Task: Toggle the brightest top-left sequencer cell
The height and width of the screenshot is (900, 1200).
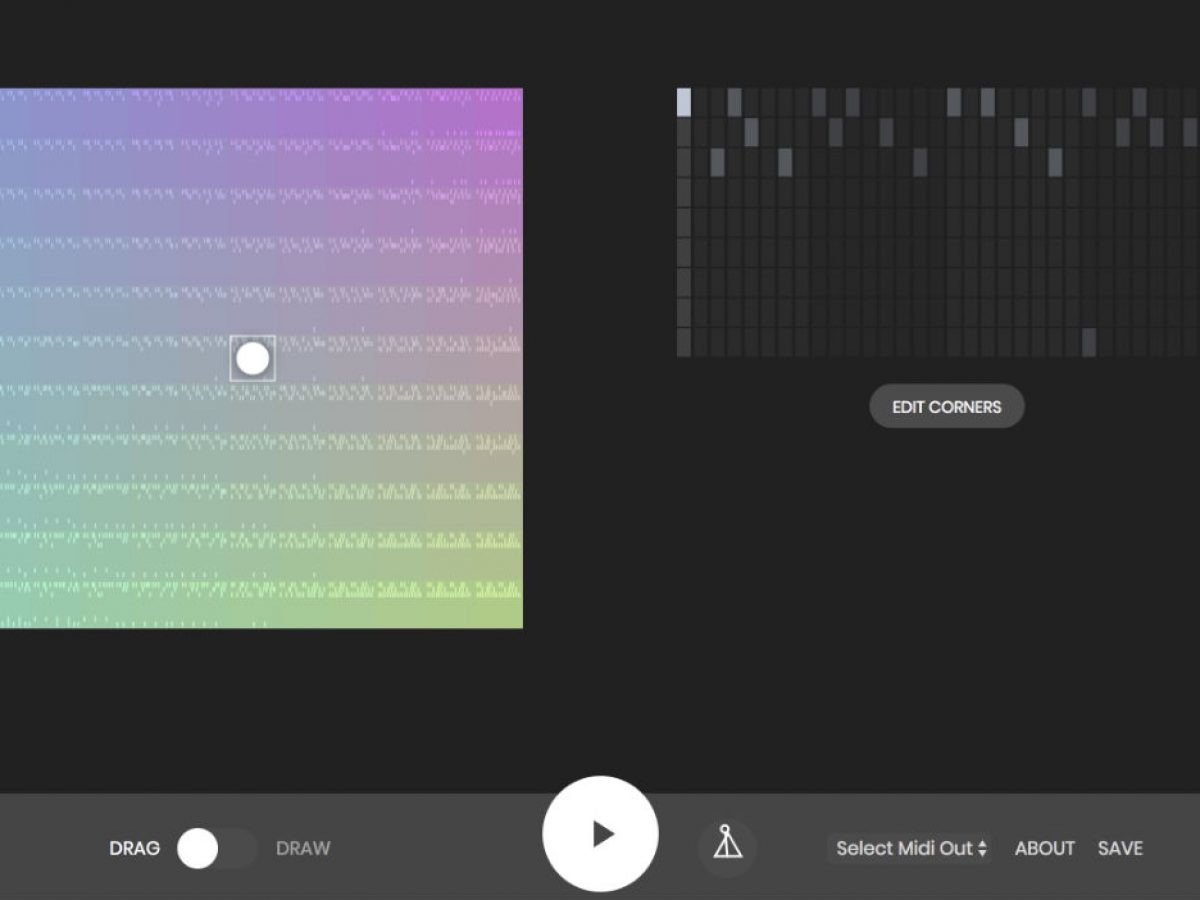Action: (684, 102)
